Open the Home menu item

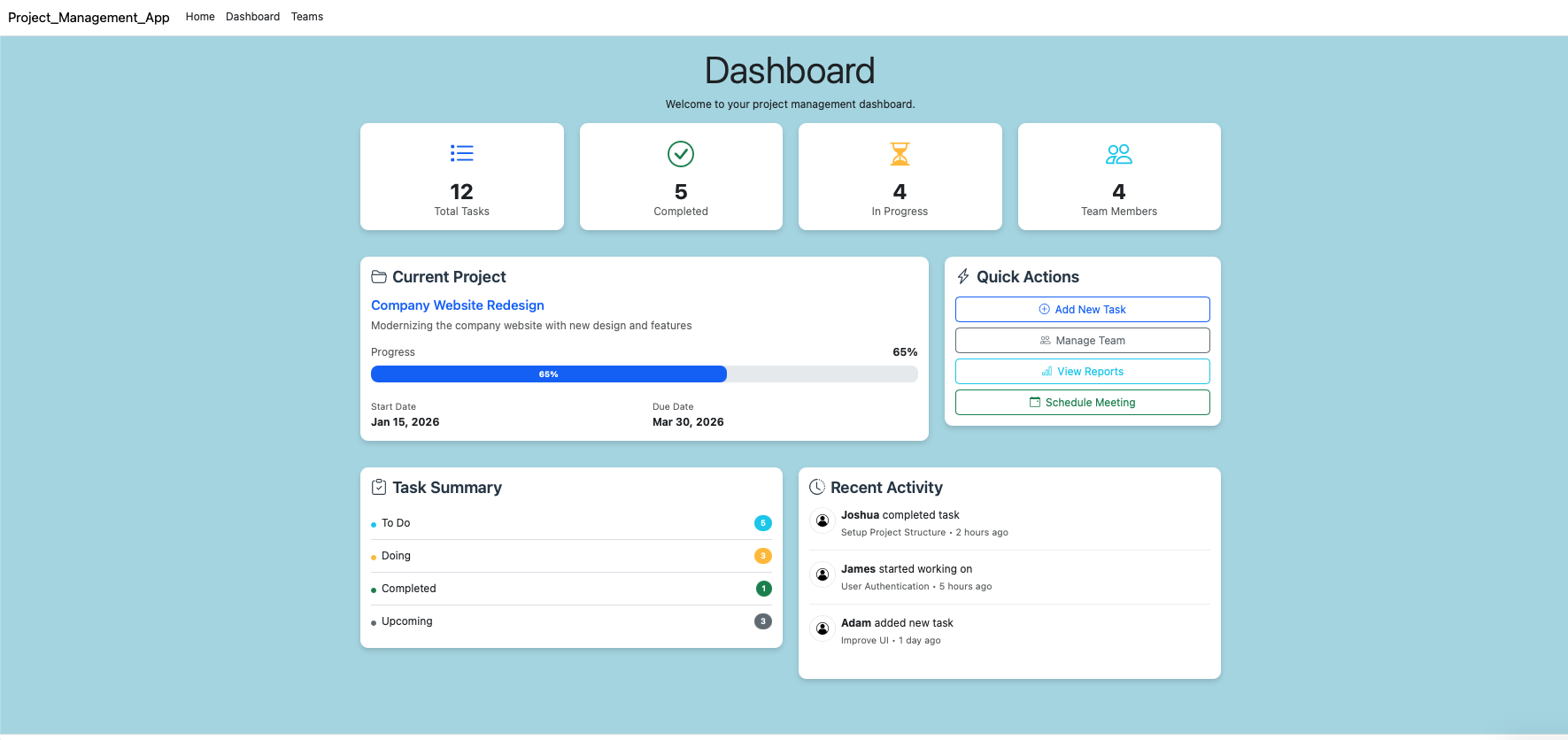200,17
